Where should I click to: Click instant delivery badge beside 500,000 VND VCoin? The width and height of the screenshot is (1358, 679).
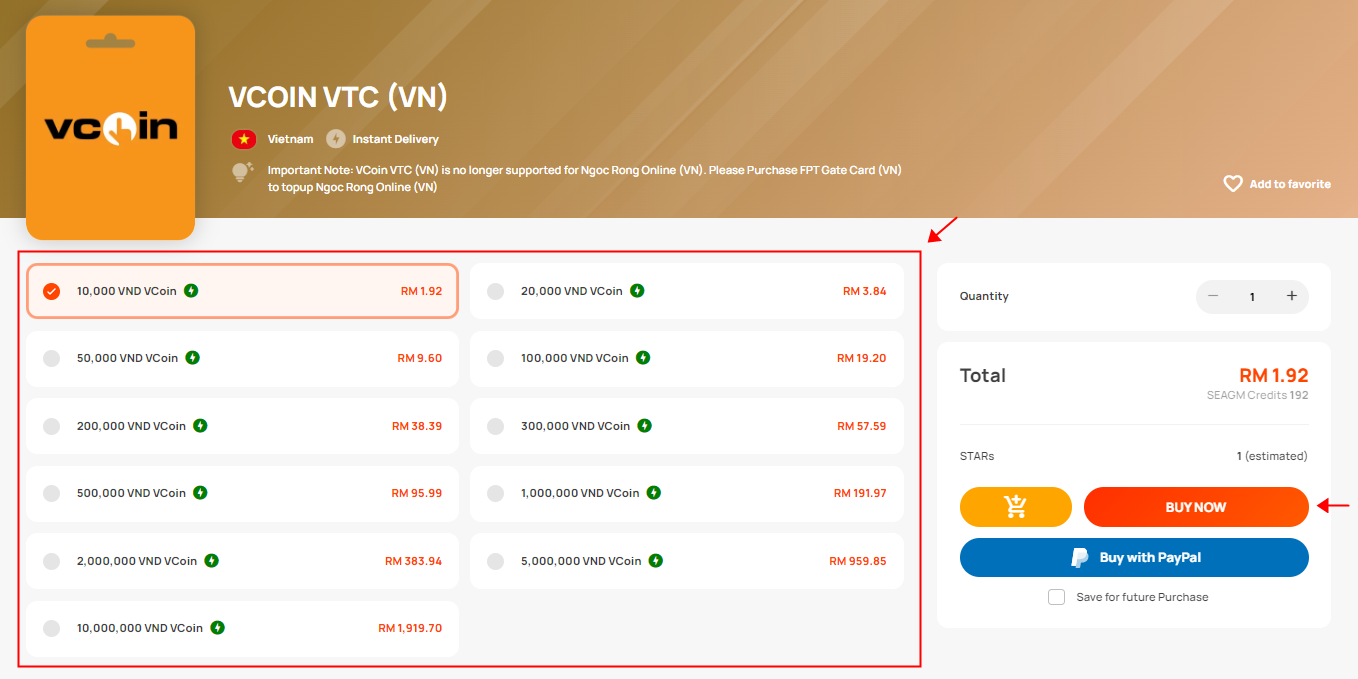tap(200, 493)
